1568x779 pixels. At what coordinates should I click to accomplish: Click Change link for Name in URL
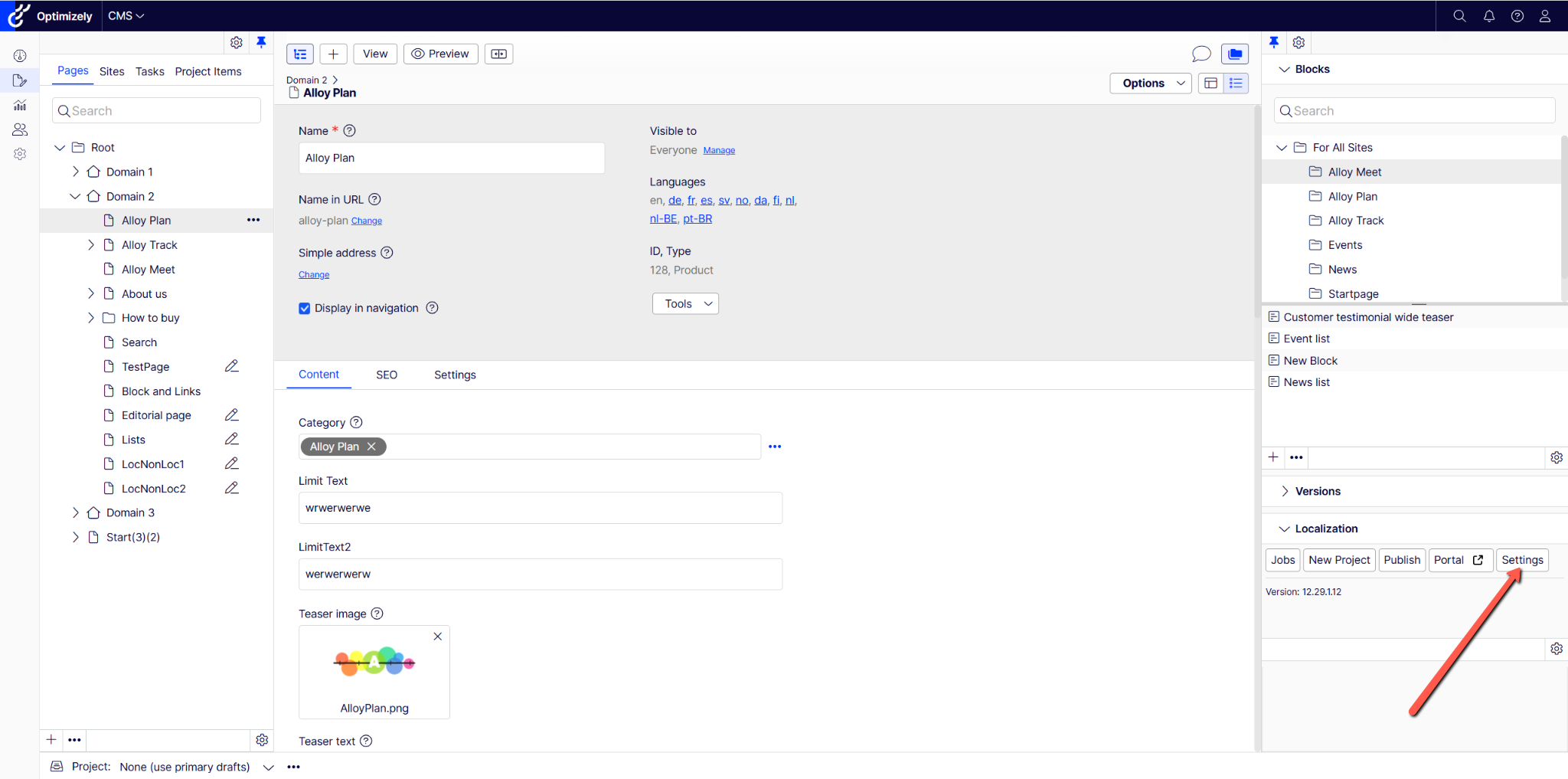pos(367,221)
